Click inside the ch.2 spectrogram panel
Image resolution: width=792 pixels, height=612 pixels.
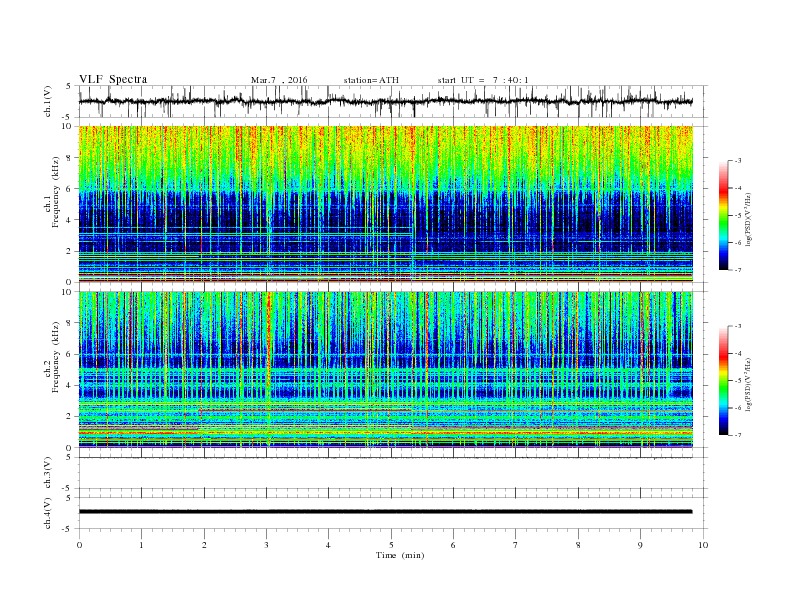(x=386, y=370)
